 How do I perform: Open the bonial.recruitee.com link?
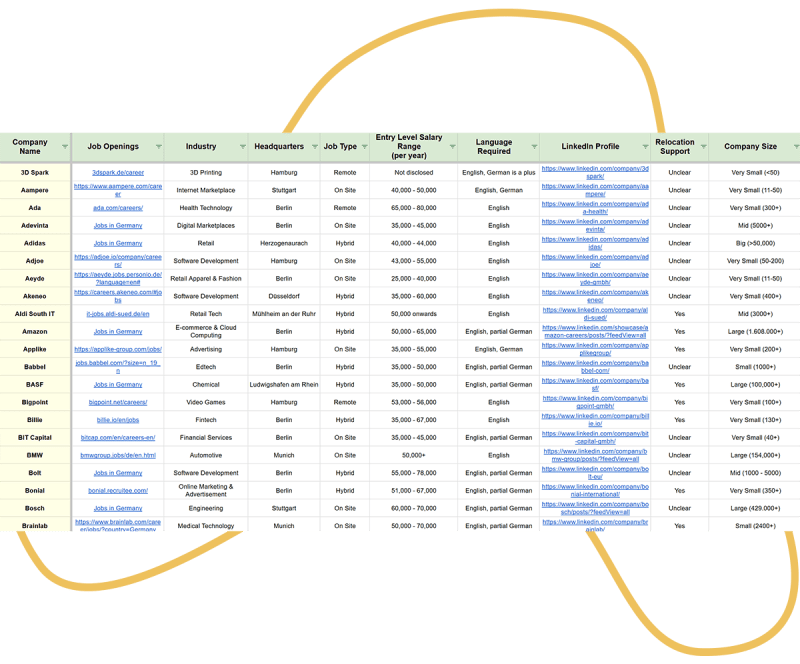(118, 490)
